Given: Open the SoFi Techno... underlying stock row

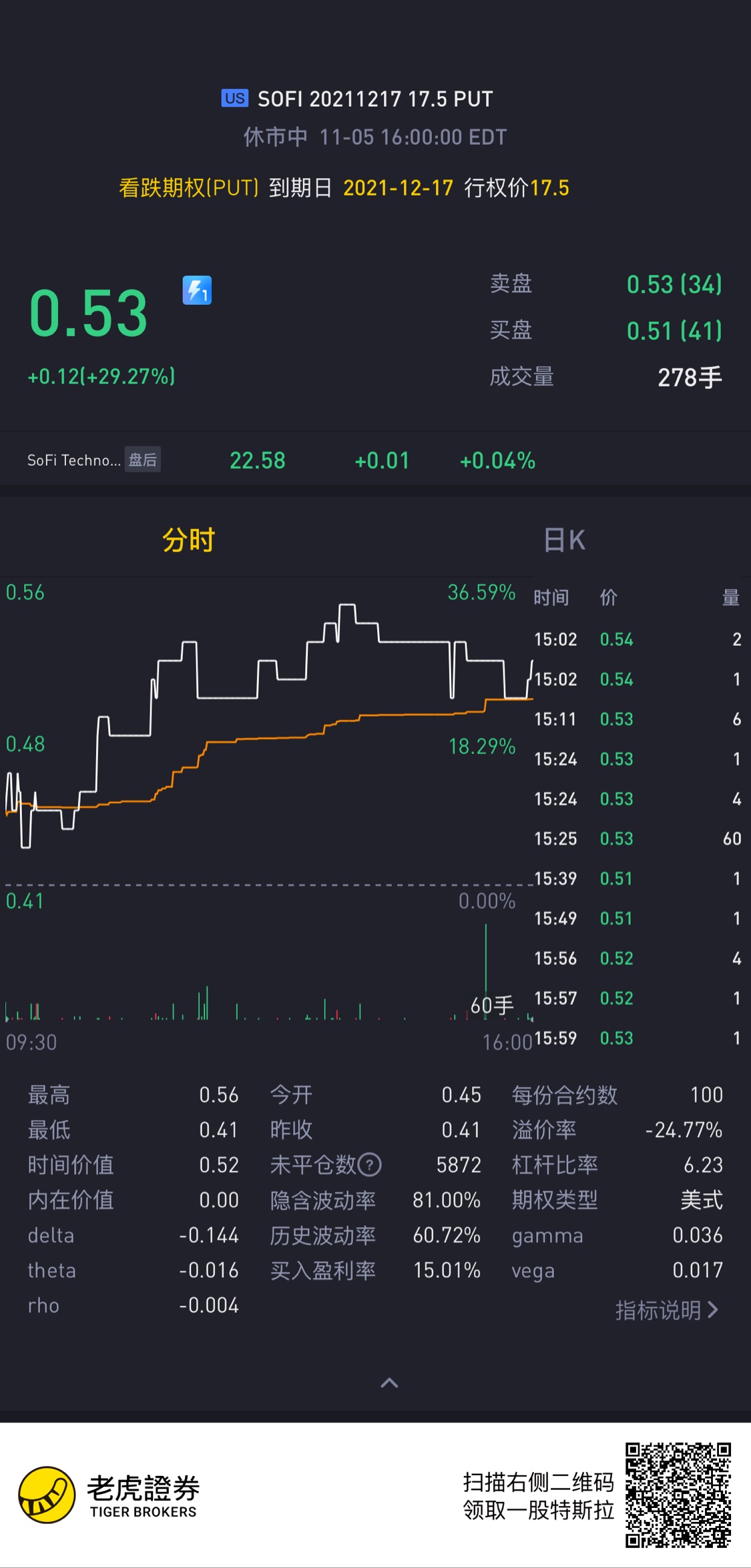Looking at the screenshot, I should pyautogui.click(x=375, y=460).
